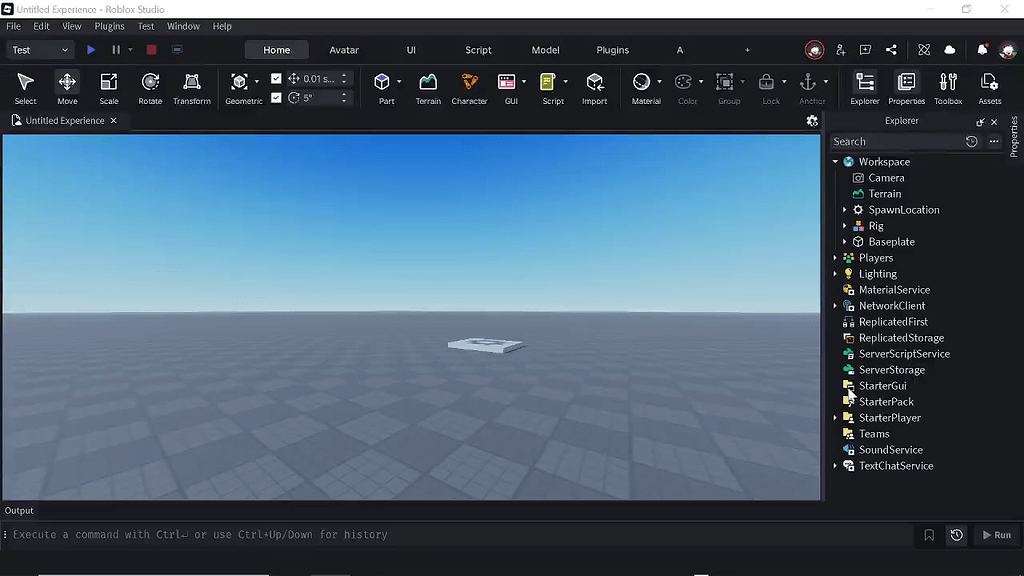The width and height of the screenshot is (1024, 576).
Task: Open the Edit menu
Action: coord(41,26)
